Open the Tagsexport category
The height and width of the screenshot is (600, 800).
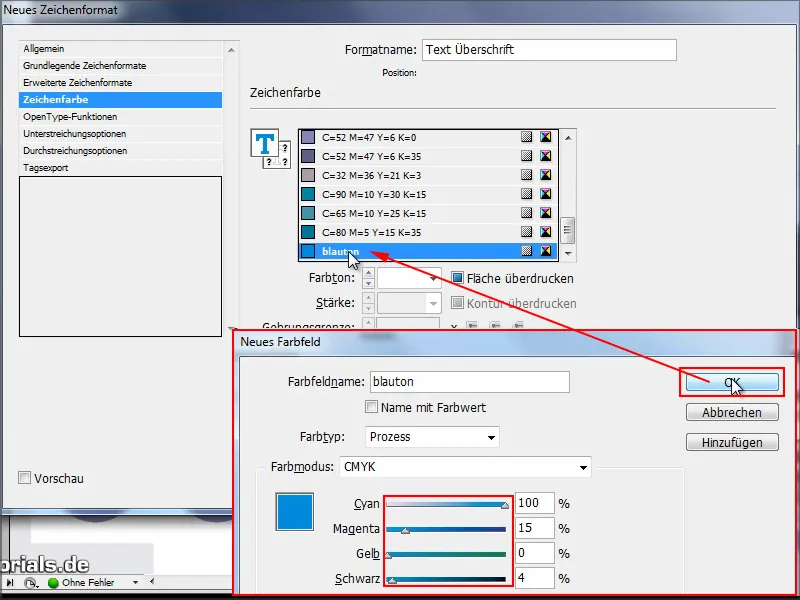coord(120,168)
